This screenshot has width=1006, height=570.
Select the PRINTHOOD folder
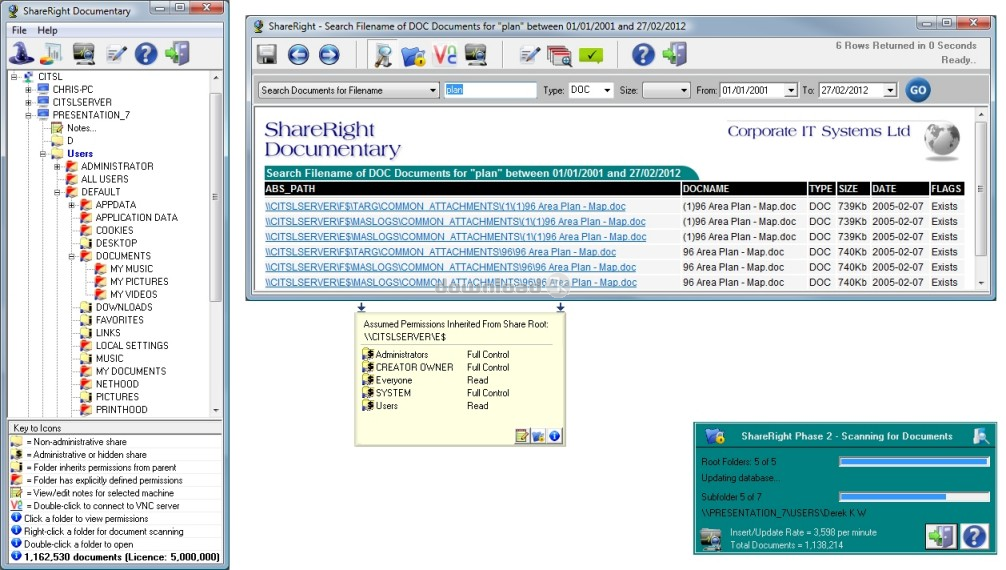click(x=121, y=410)
